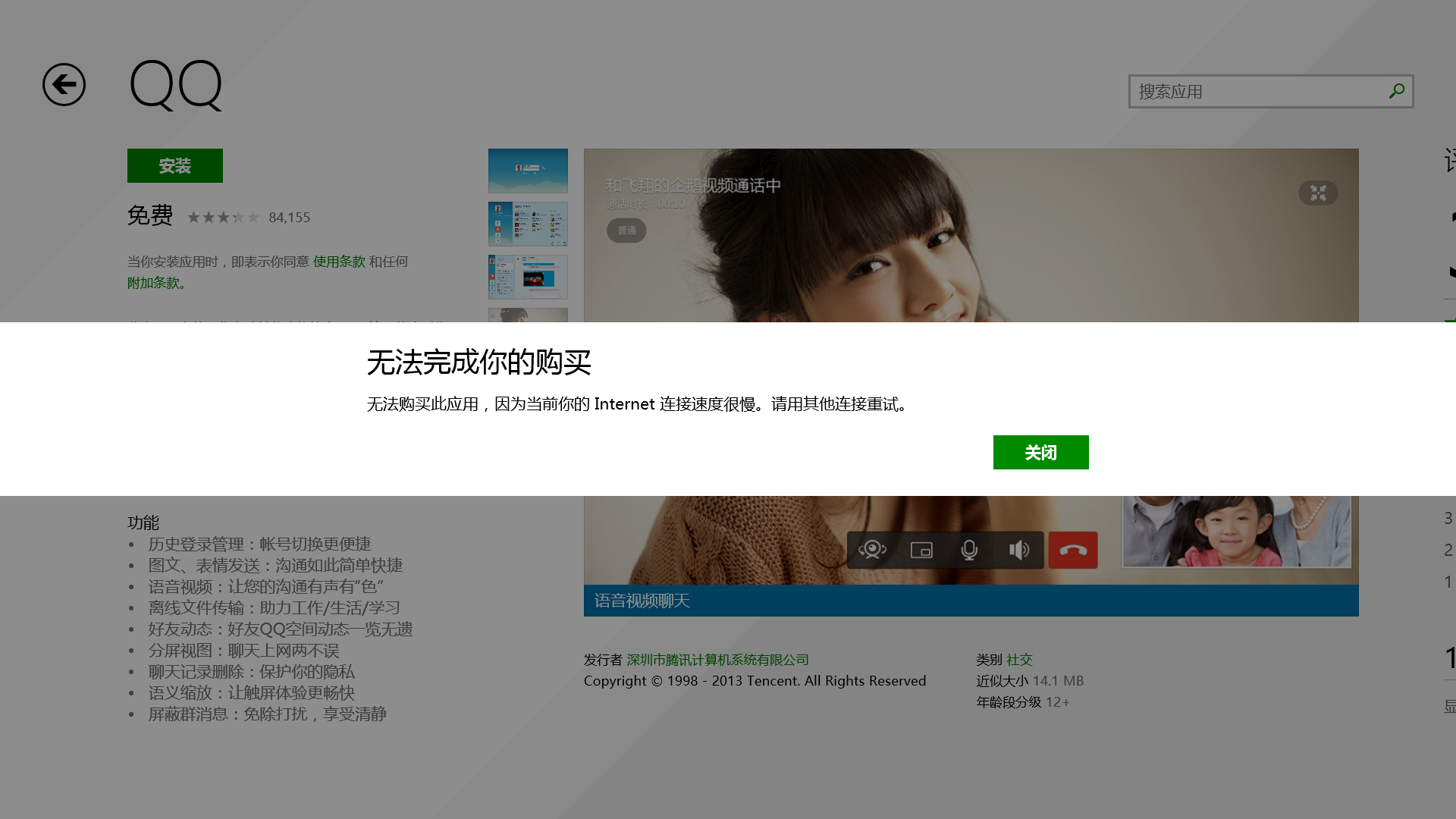This screenshot has width=1456, height=819.
Task: Open the 社交 category link
Action: 1019,660
